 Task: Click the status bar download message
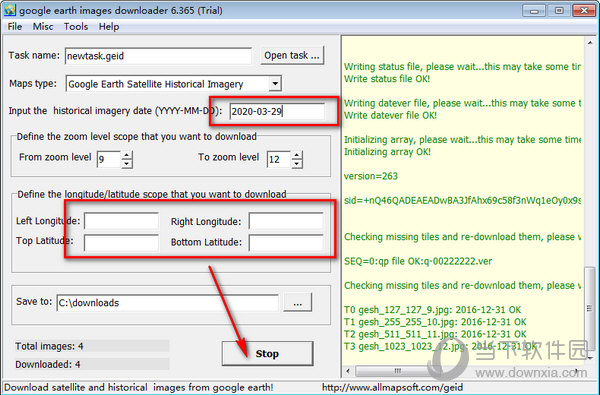click(139, 387)
